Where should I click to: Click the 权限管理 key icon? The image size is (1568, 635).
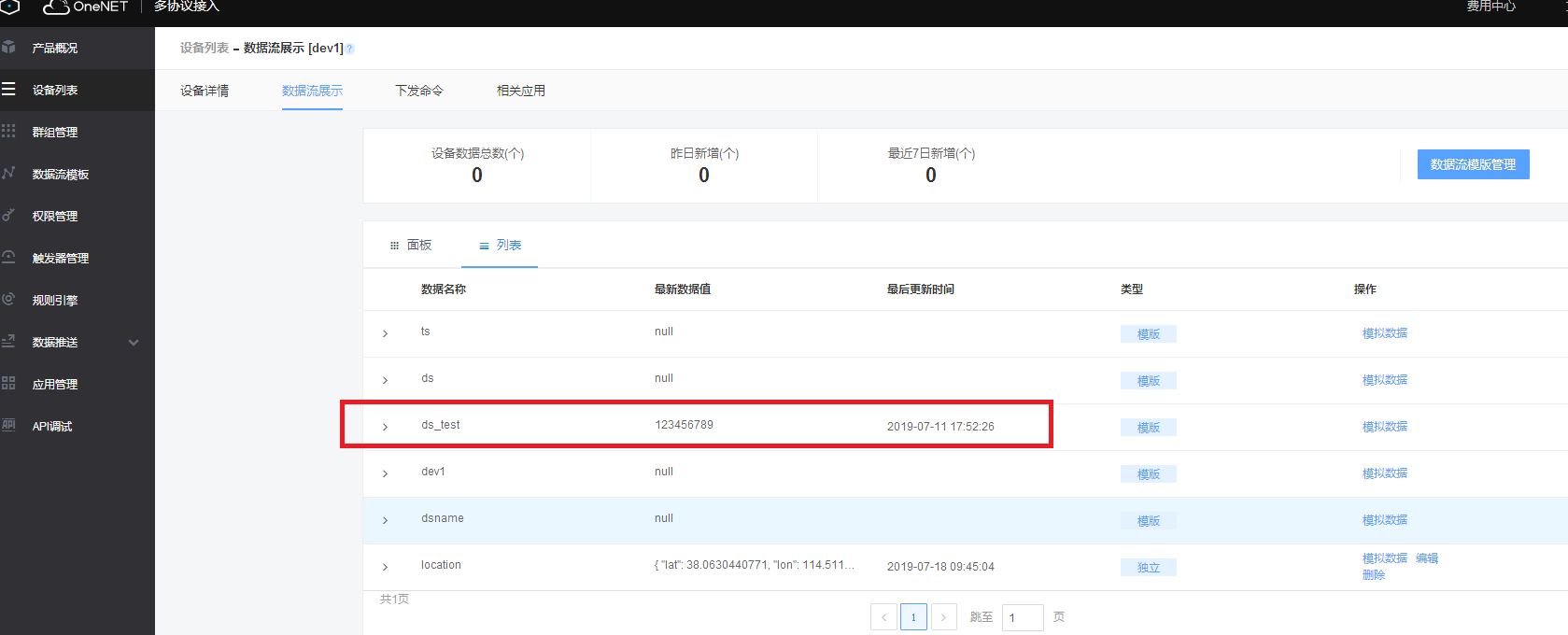pyautogui.click(x=8, y=215)
